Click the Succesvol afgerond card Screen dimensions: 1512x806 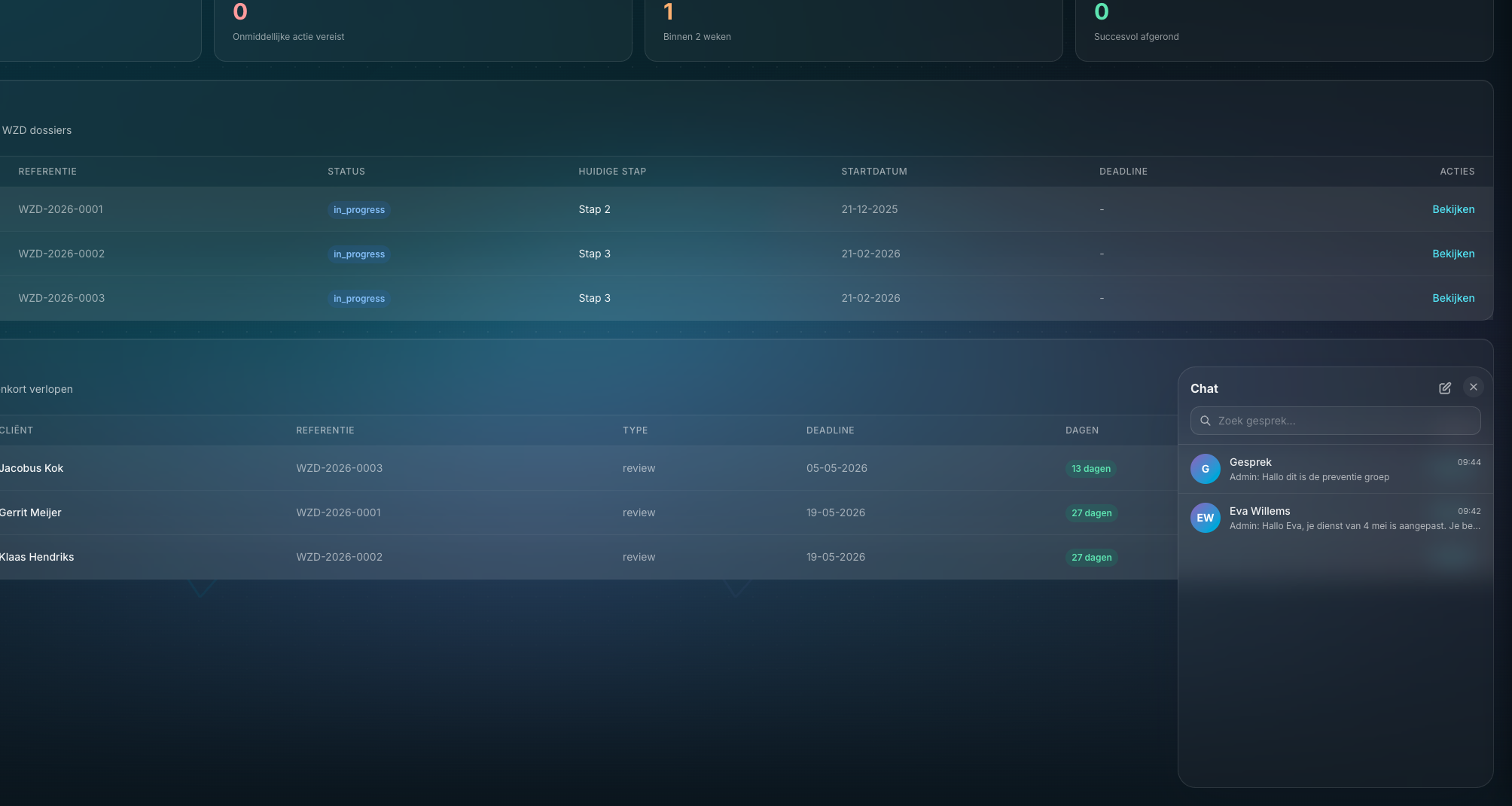coord(1284,30)
